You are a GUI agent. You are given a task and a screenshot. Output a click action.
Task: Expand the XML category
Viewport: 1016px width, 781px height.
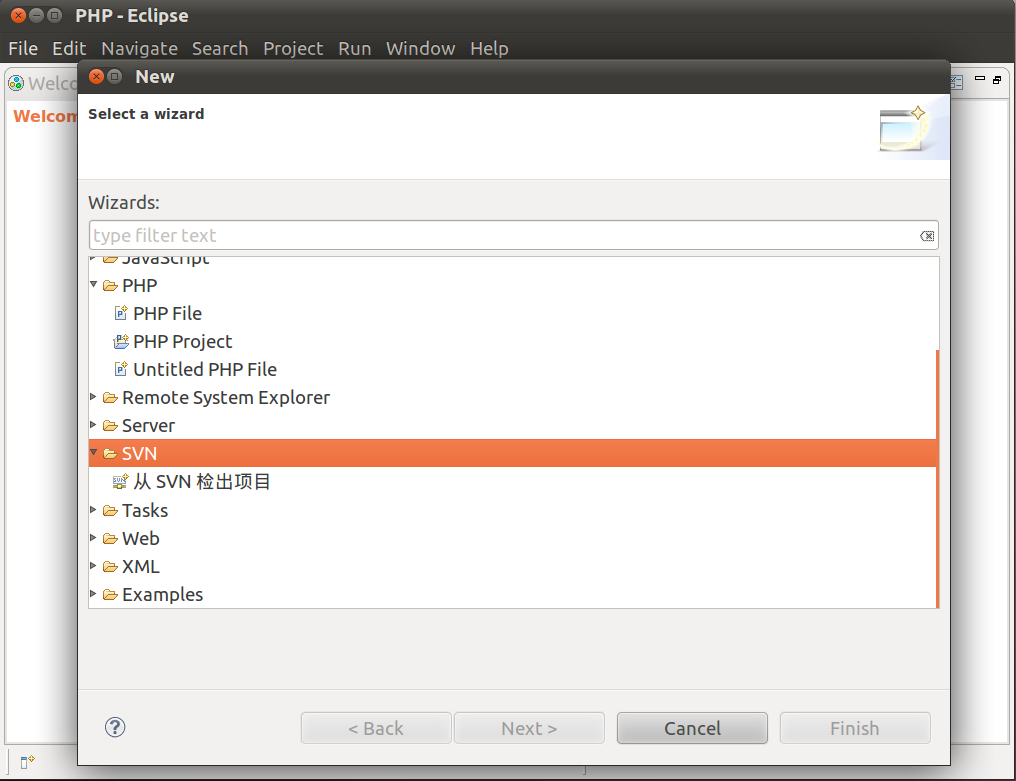click(93, 565)
